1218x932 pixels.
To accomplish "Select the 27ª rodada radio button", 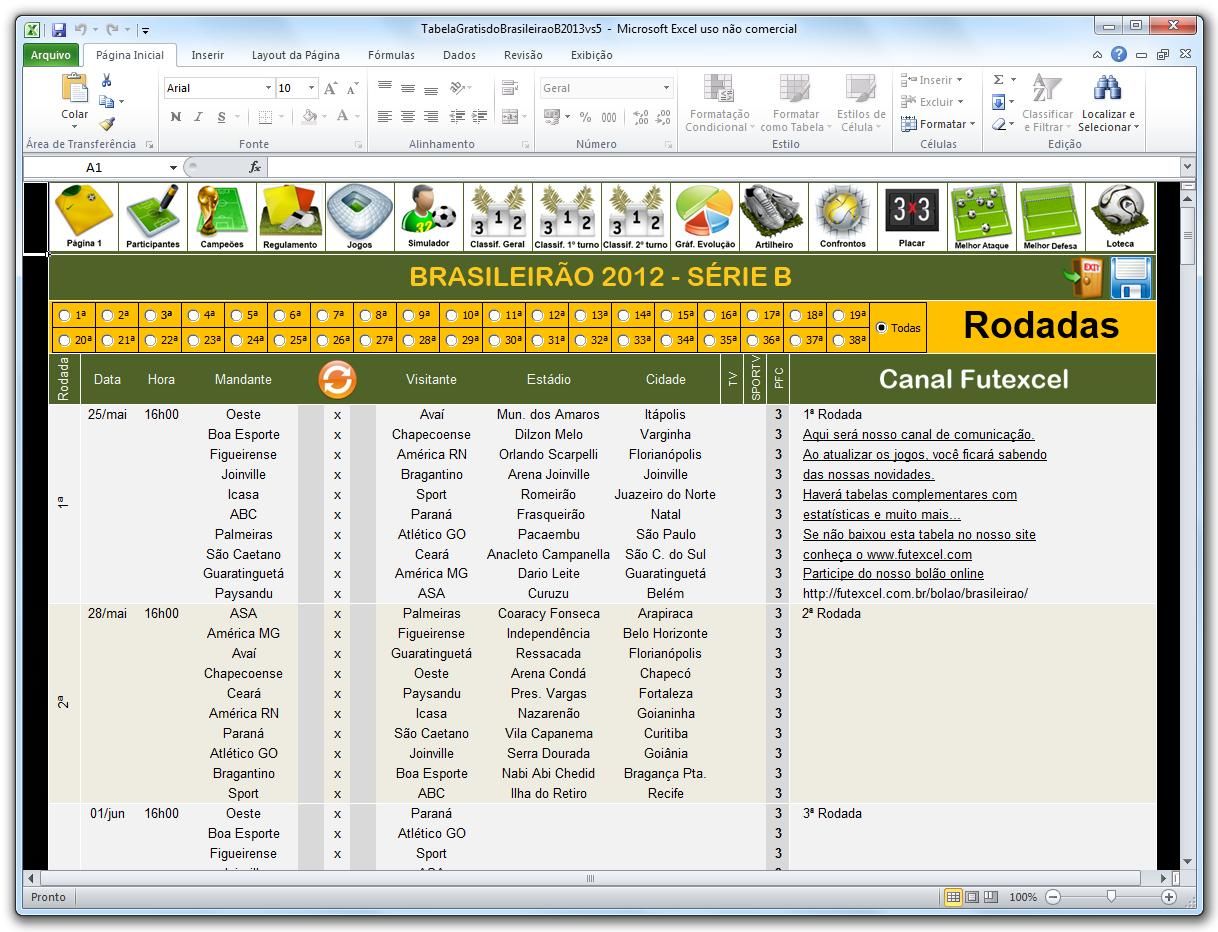I will [x=365, y=340].
